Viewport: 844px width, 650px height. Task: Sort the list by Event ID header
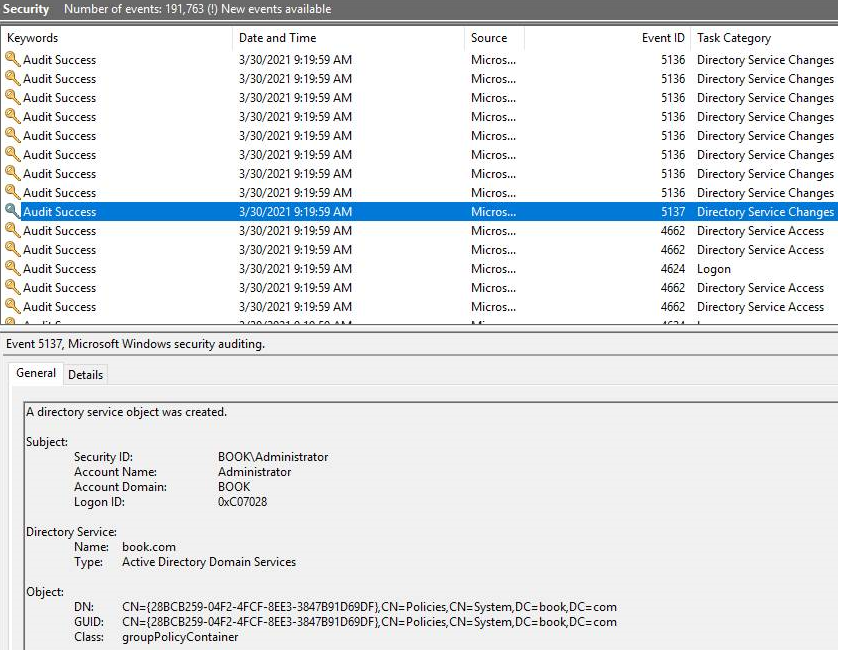663,38
